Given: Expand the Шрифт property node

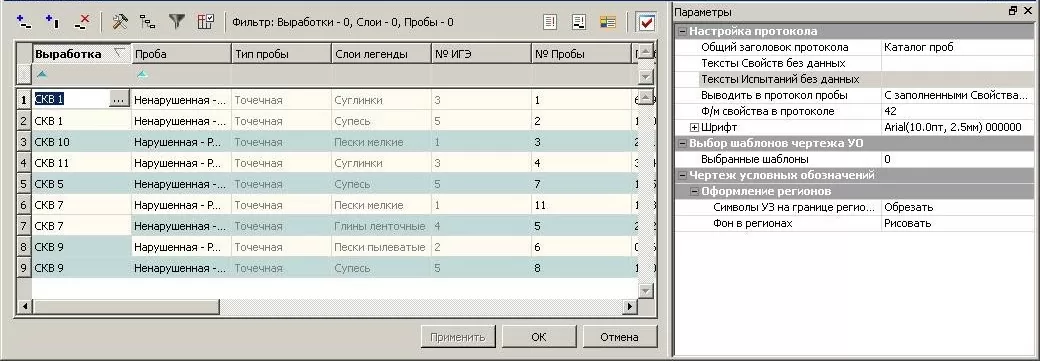Looking at the screenshot, I should (694, 127).
